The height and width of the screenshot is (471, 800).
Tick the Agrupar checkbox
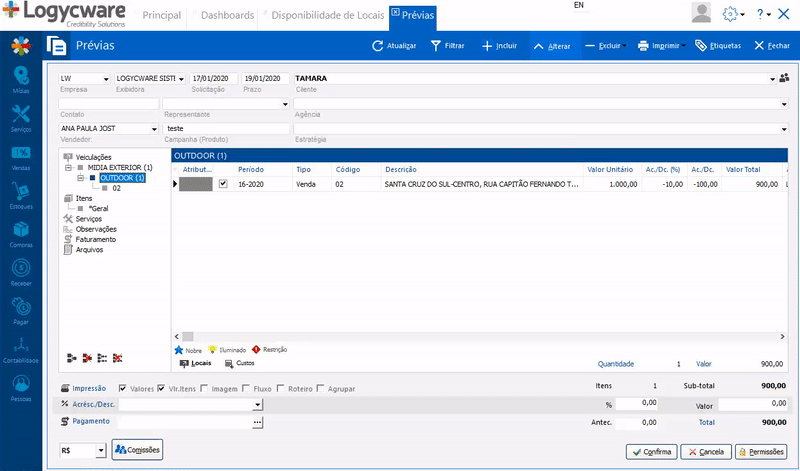(321, 388)
